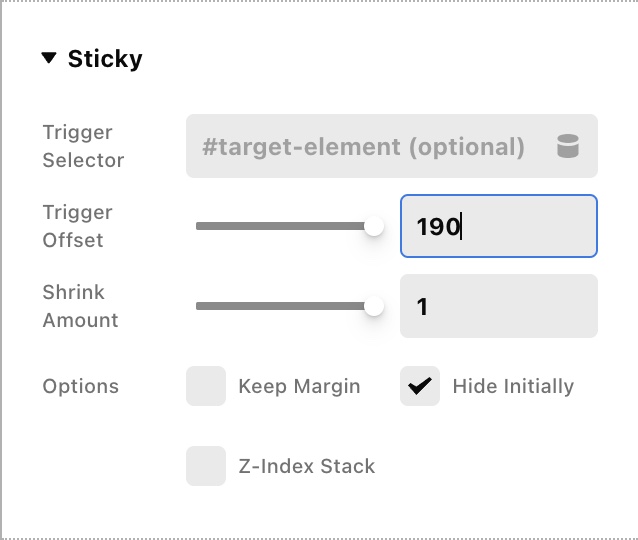Uncheck the Hide Initially checkbox
638x540 pixels.
(x=420, y=386)
